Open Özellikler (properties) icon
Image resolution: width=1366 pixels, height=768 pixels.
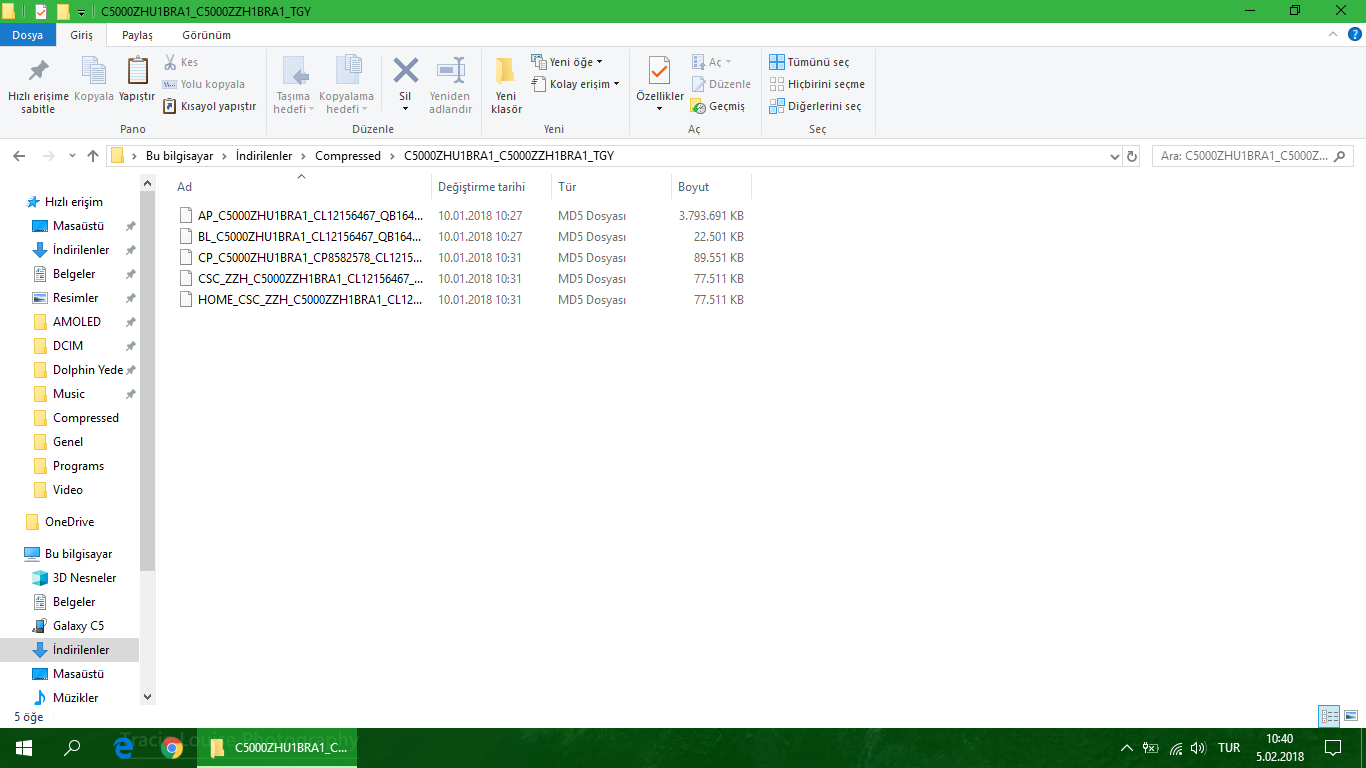(x=659, y=72)
